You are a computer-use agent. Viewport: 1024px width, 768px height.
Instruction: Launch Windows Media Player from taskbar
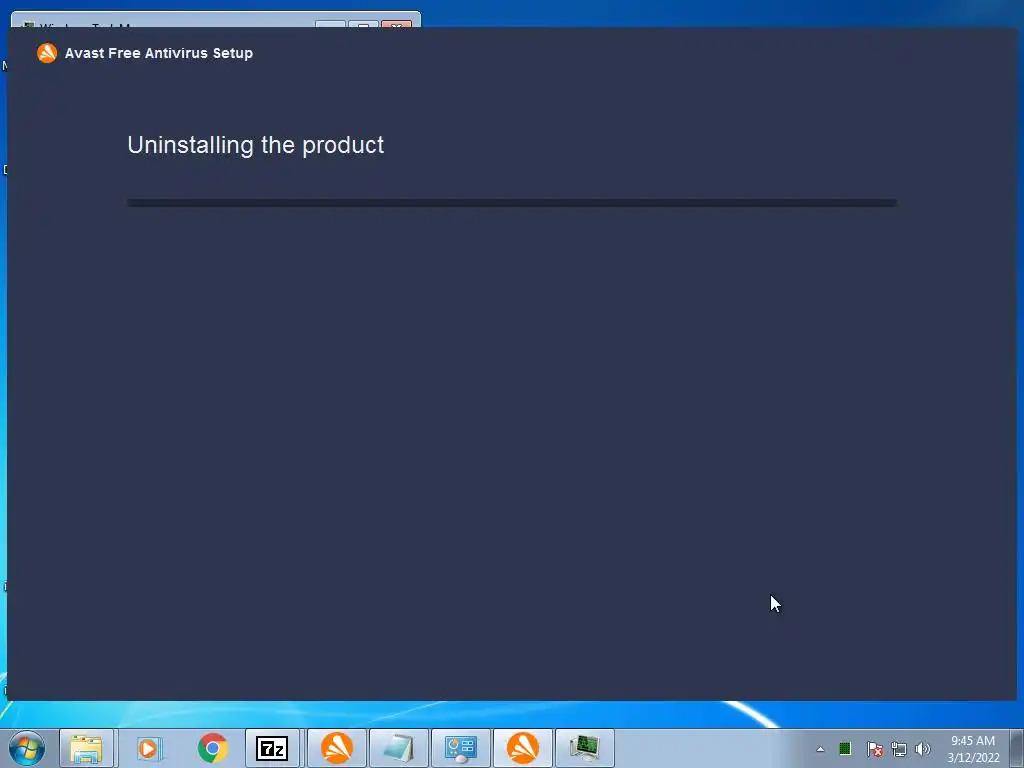point(149,748)
